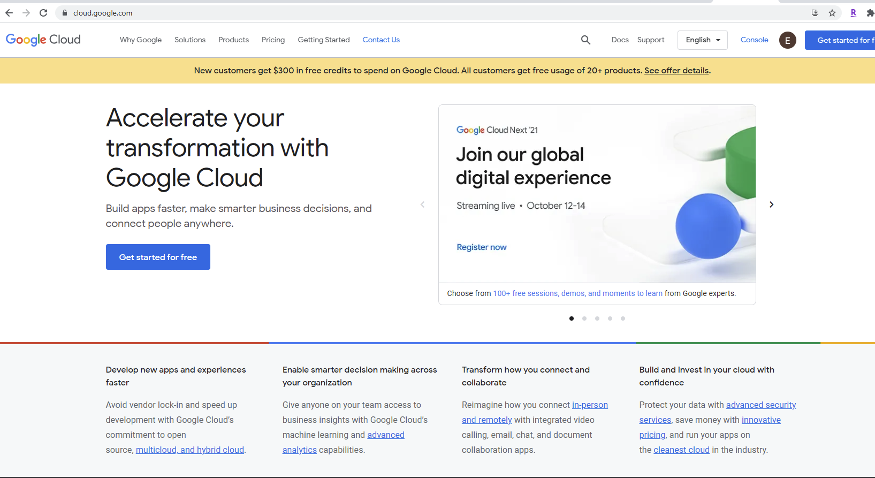Image resolution: width=875 pixels, height=478 pixels.
Task: Click the 'Join our global digital experience' title
Action: point(533,166)
